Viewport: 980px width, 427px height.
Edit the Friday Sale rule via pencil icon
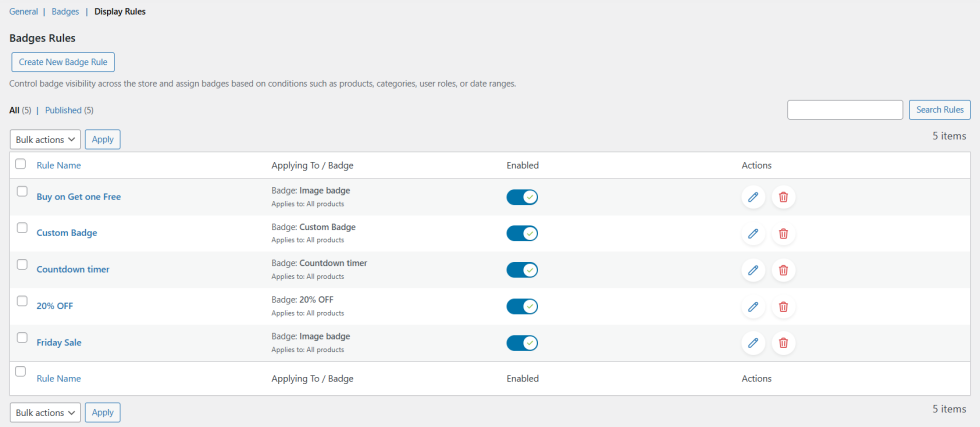(x=753, y=343)
